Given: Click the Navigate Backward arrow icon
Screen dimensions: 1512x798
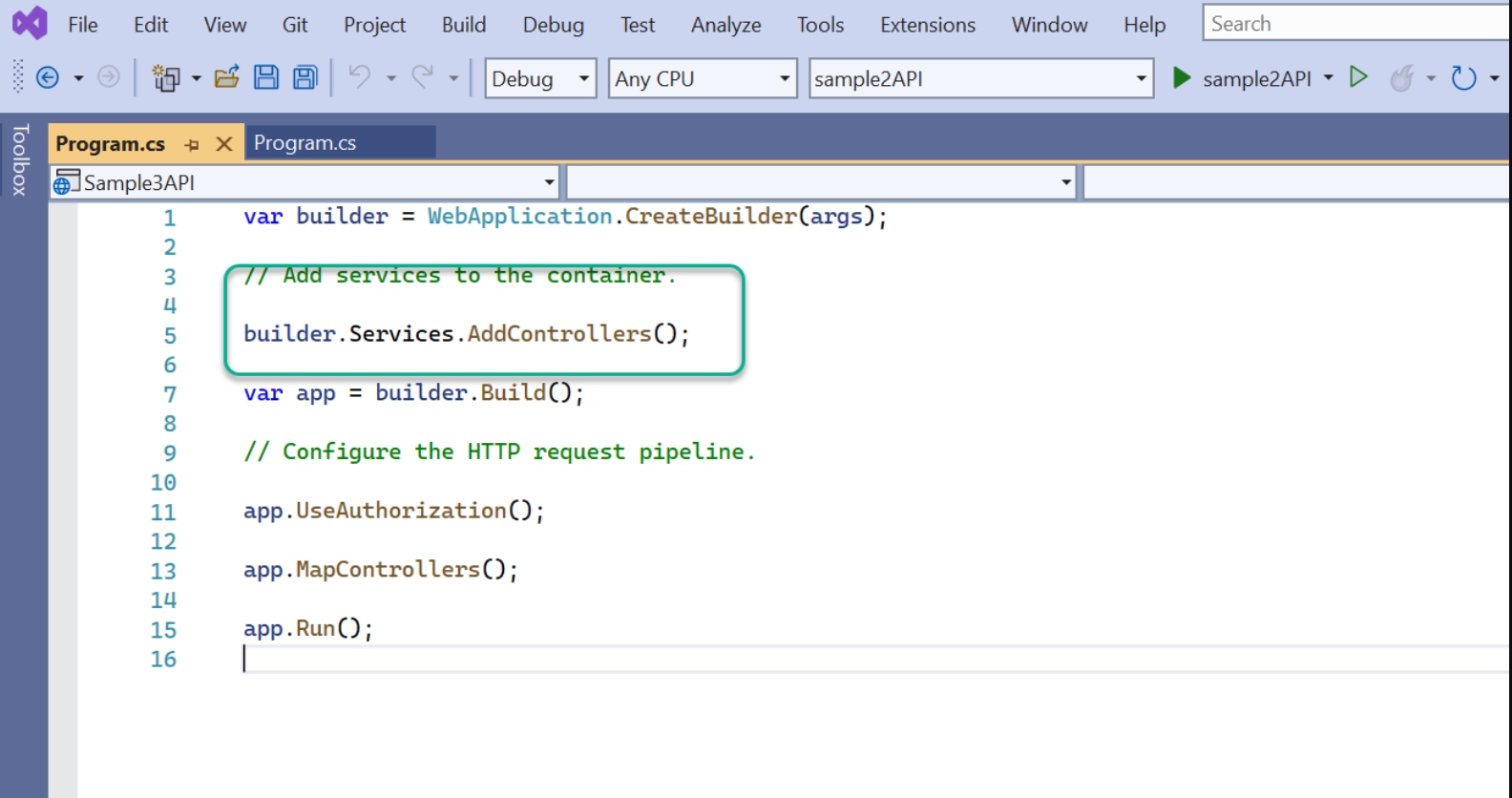Looking at the screenshot, I should [x=47, y=78].
